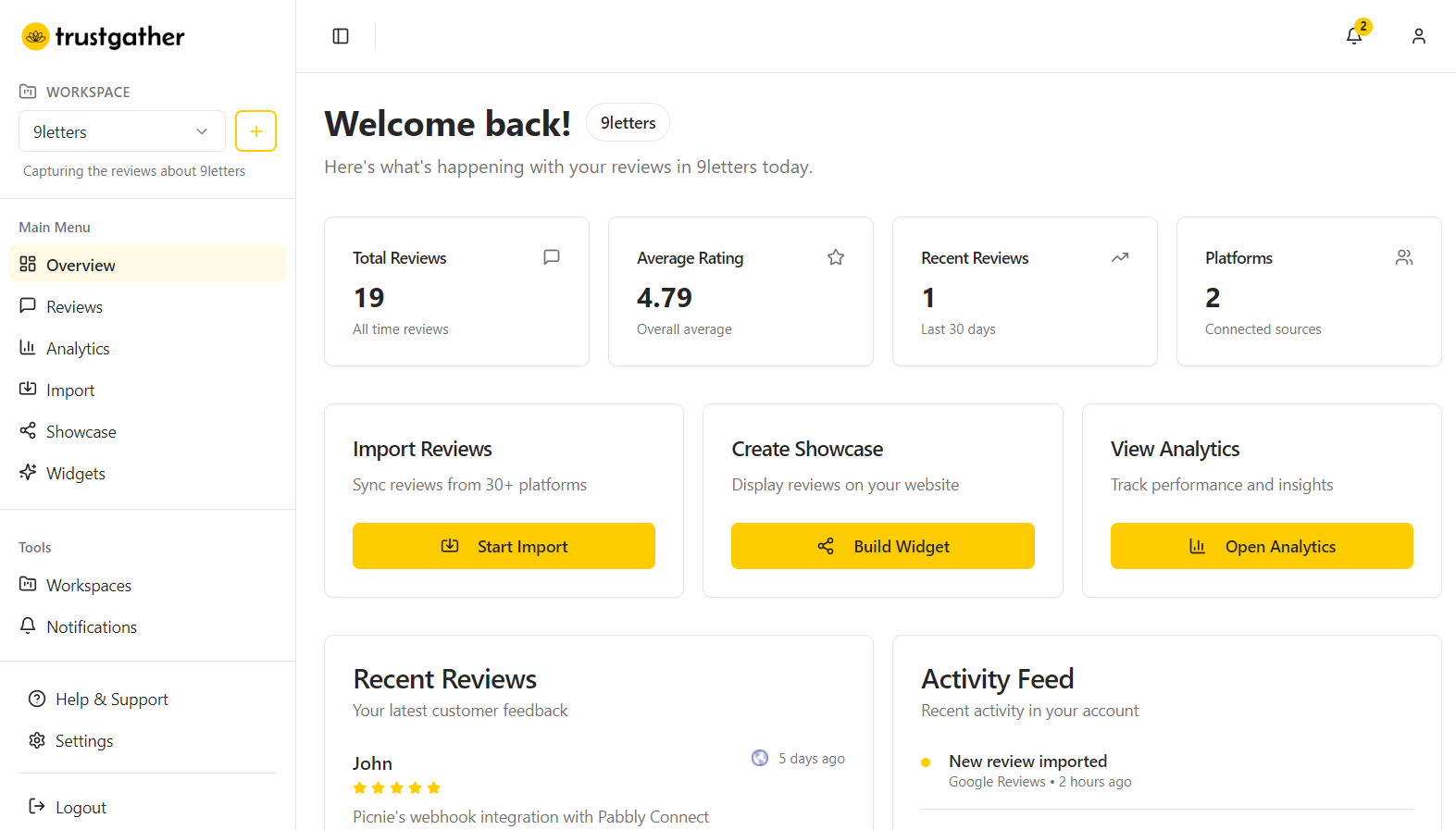
Task: Click the Import Reviews card heading
Action: (x=422, y=449)
